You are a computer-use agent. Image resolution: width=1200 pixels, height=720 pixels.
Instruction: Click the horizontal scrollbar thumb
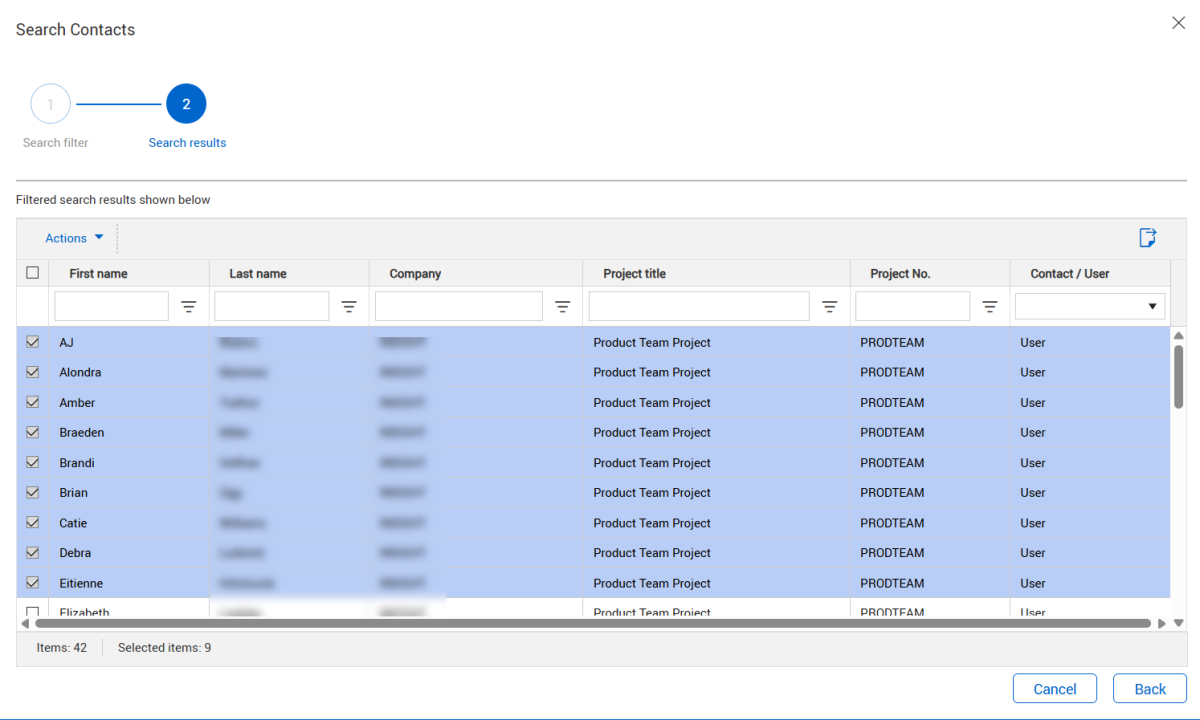coord(593,623)
